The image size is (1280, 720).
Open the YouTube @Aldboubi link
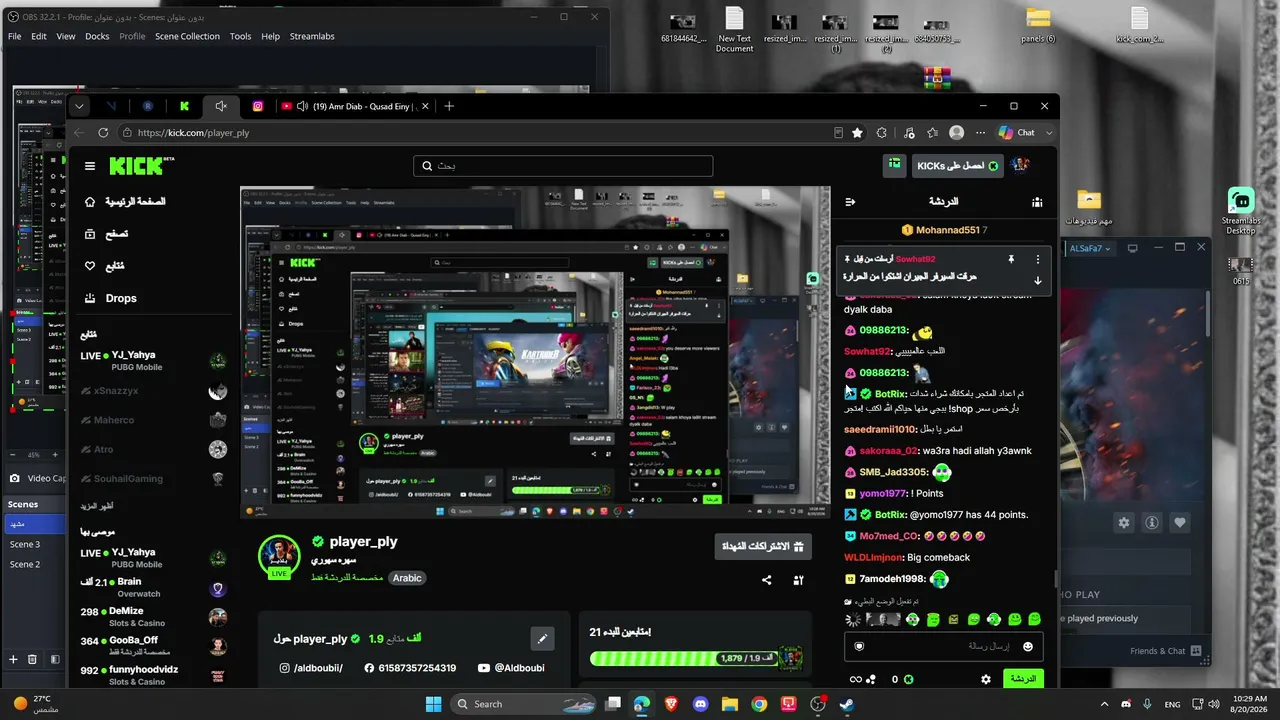click(511, 668)
